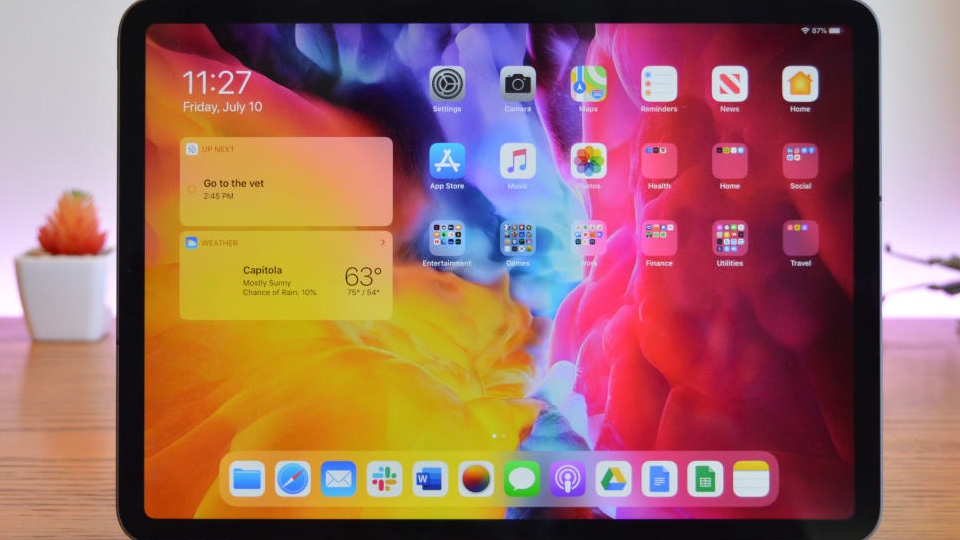The image size is (960, 540).
Task: Open Safari from the dock
Action: (x=293, y=479)
